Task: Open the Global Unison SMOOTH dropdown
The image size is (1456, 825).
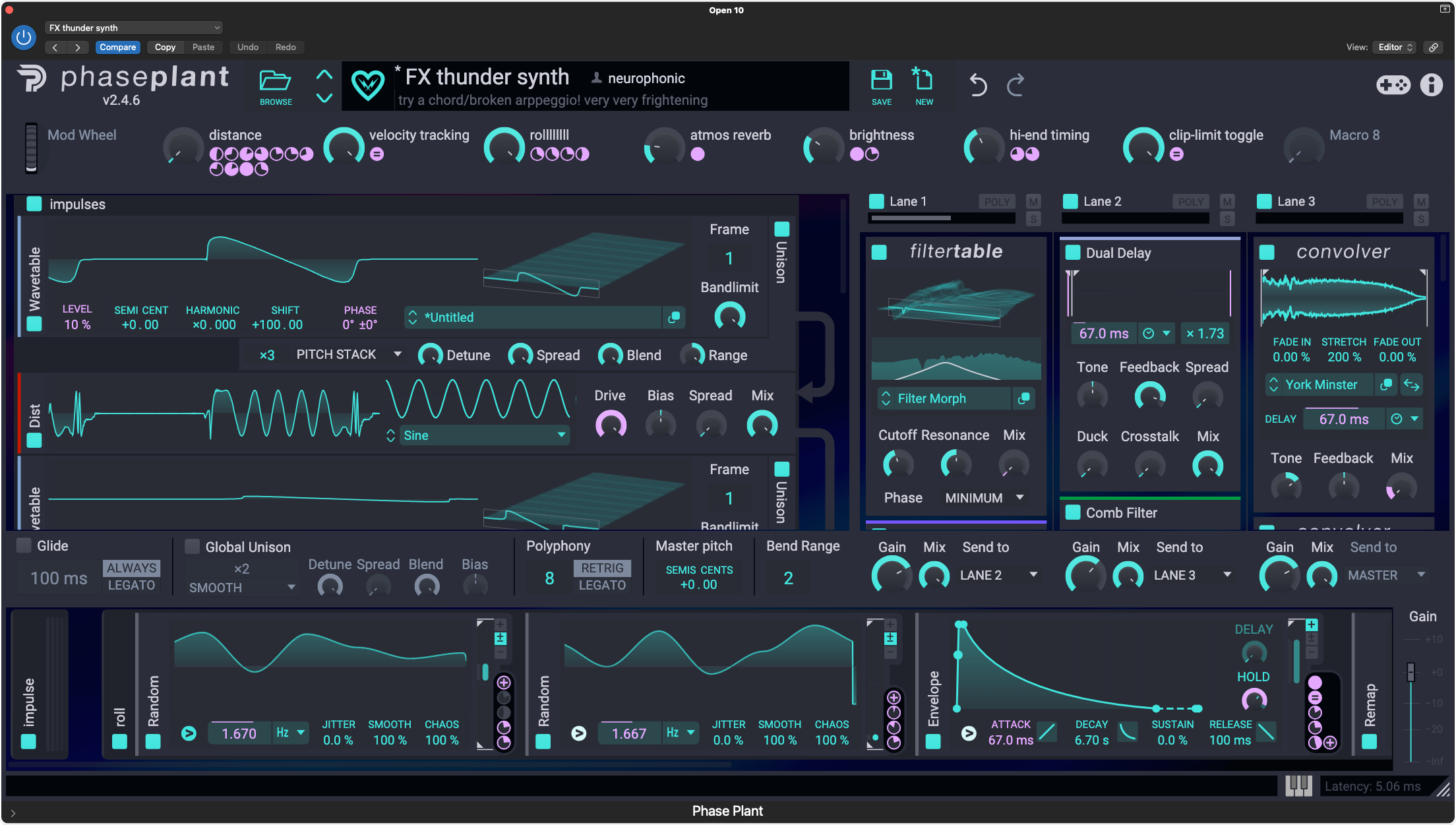Action: click(242, 588)
